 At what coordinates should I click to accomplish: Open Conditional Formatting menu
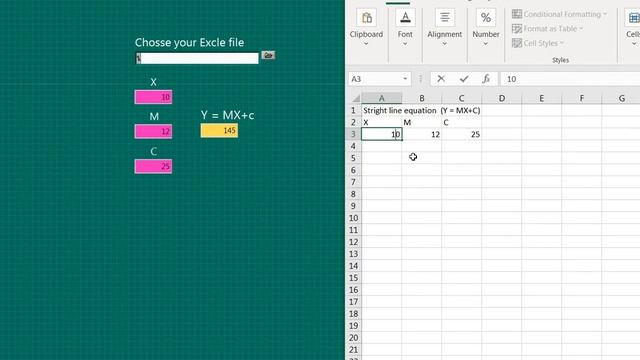click(559, 14)
